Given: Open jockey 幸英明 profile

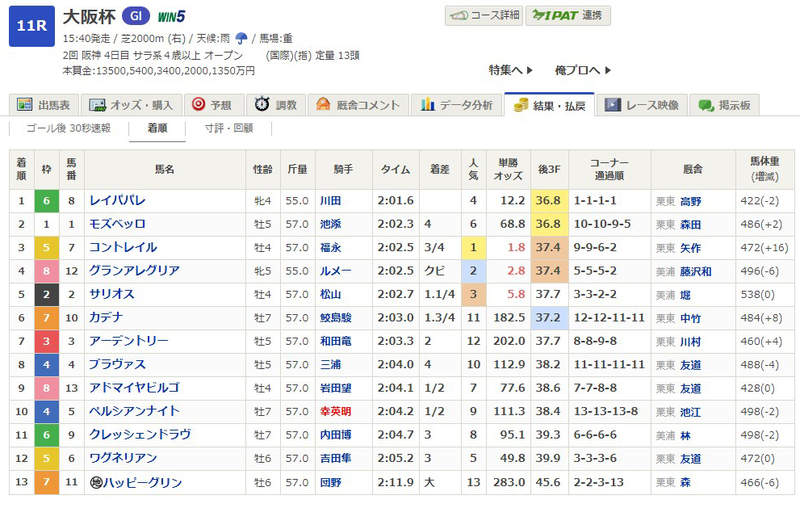Looking at the screenshot, I should (335, 412).
